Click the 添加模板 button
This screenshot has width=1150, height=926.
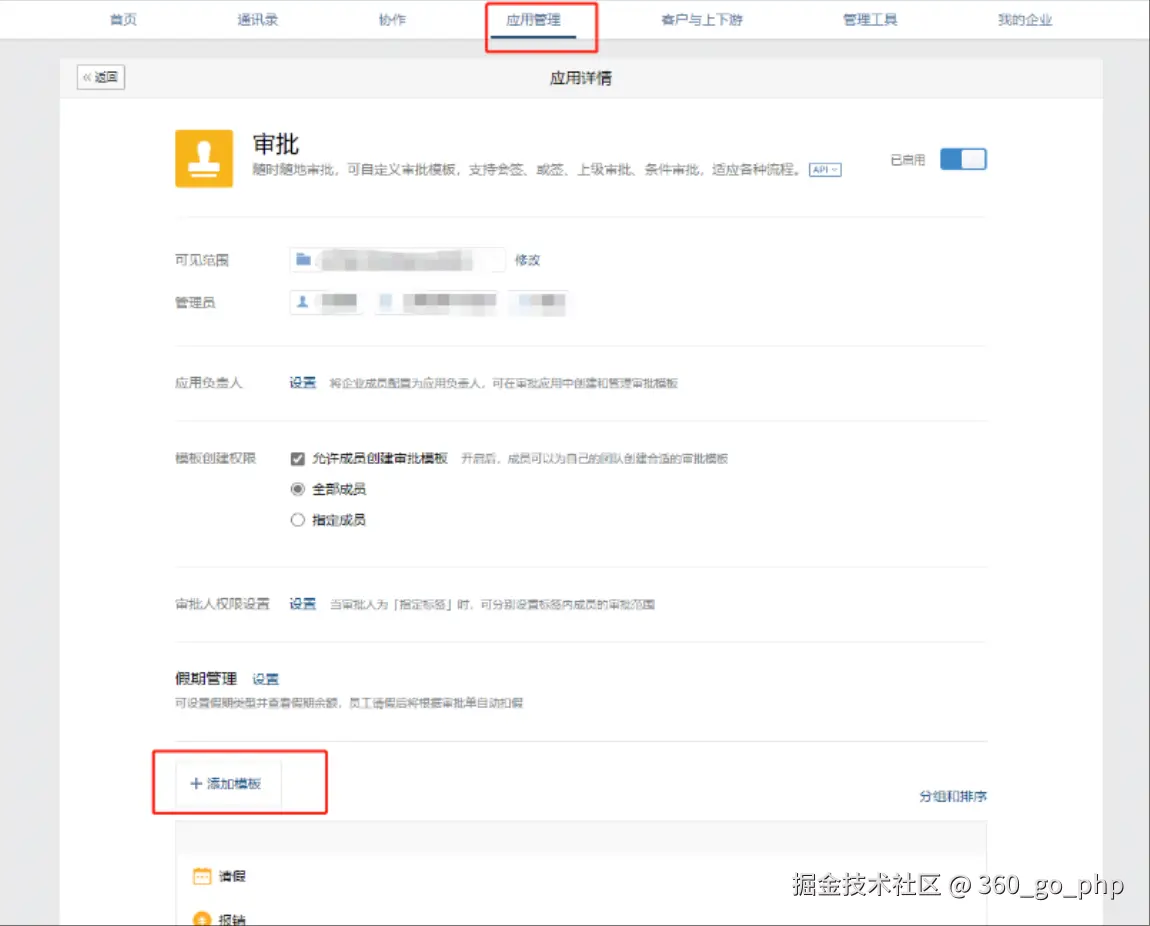[227, 784]
